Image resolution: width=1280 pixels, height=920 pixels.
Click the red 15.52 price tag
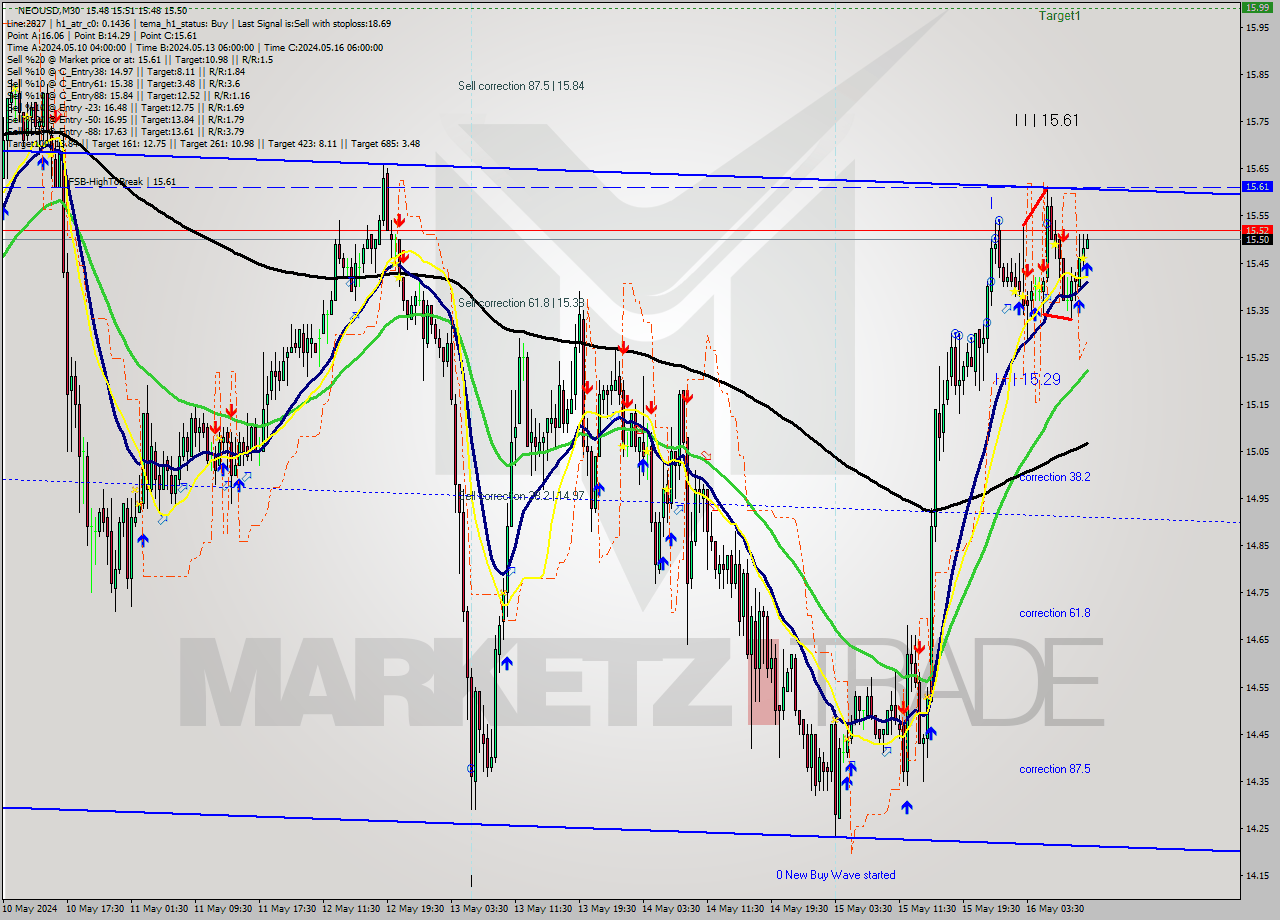click(1257, 230)
